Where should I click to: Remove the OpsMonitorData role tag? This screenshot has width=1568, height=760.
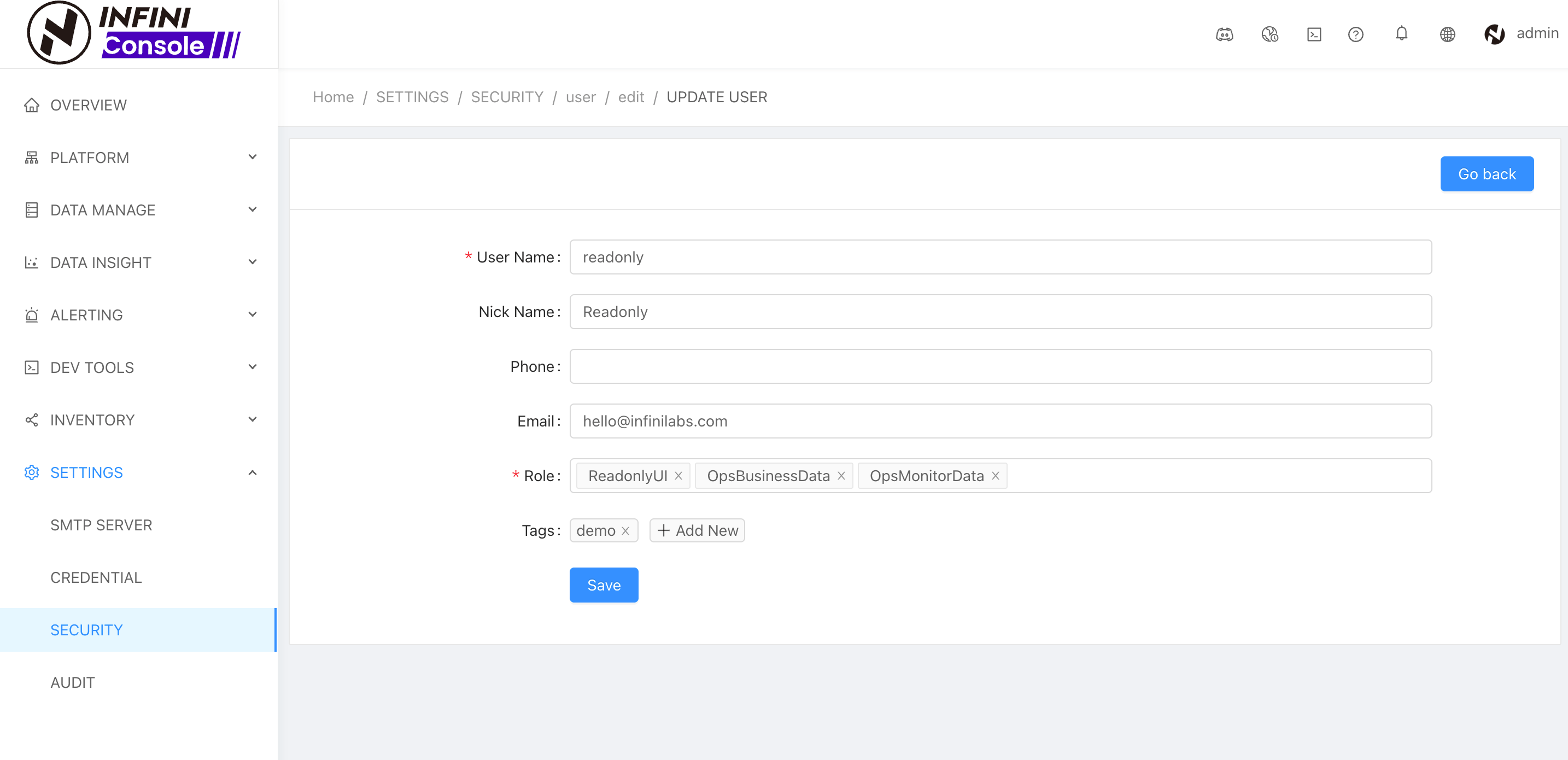click(994, 476)
